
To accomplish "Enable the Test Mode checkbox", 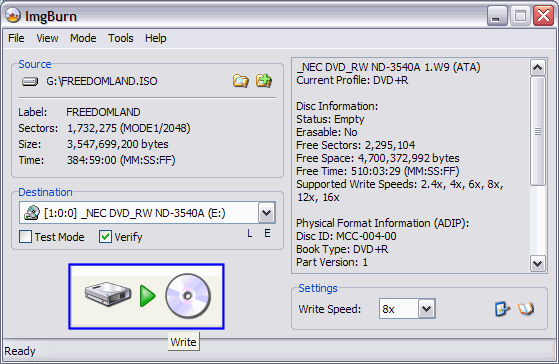I will tap(25, 237).
